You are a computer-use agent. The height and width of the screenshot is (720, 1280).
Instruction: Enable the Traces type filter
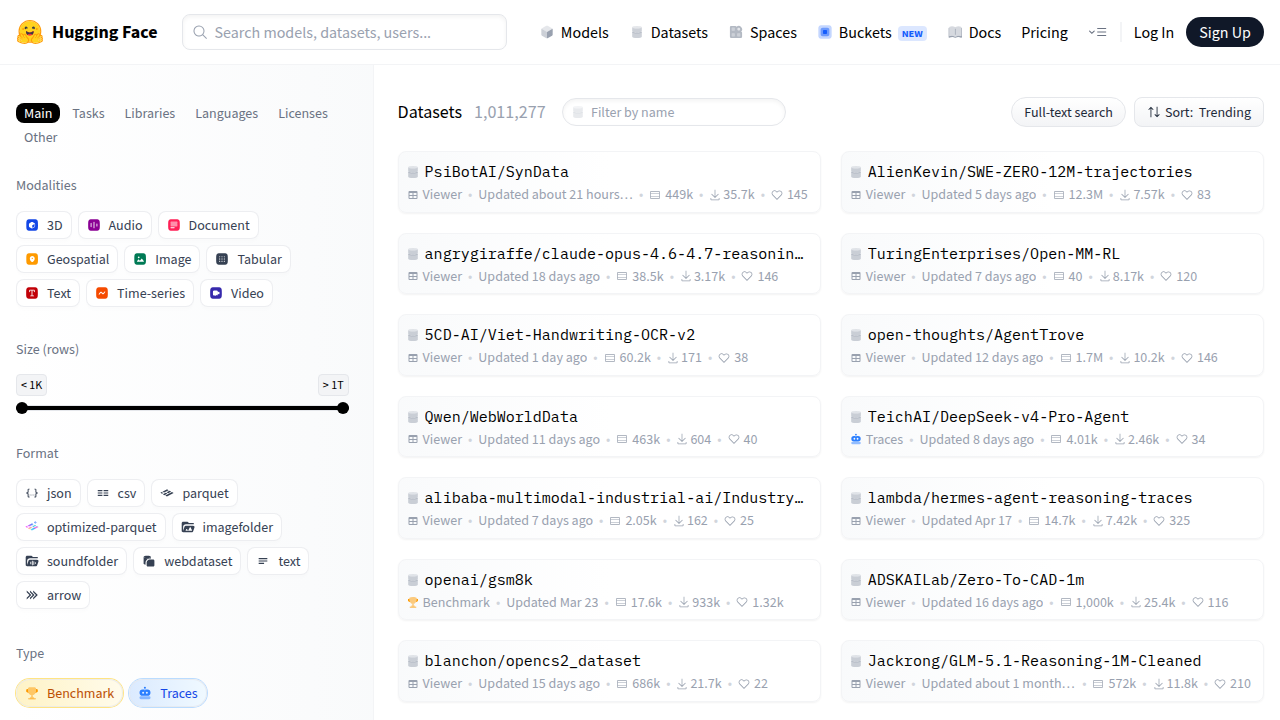pyautogui.click(x=168, y=693)
